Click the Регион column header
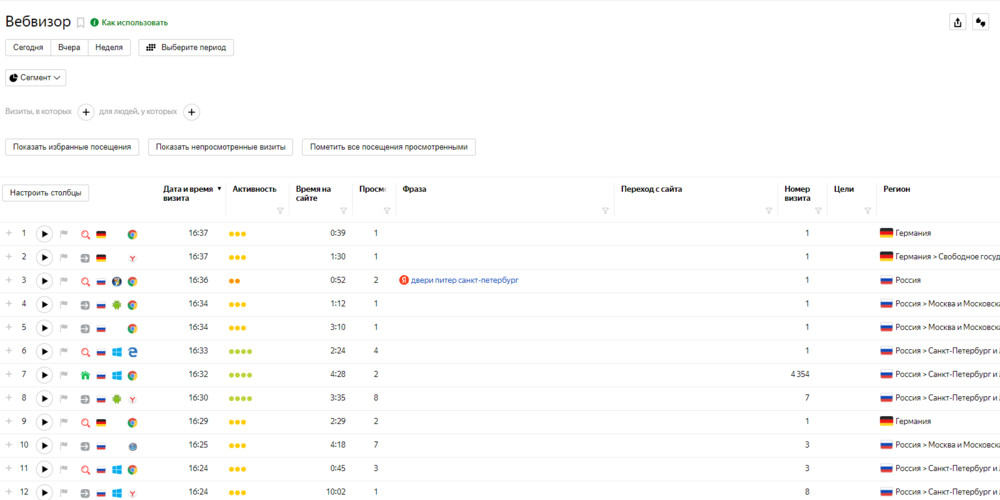 (x=896, y=189)
